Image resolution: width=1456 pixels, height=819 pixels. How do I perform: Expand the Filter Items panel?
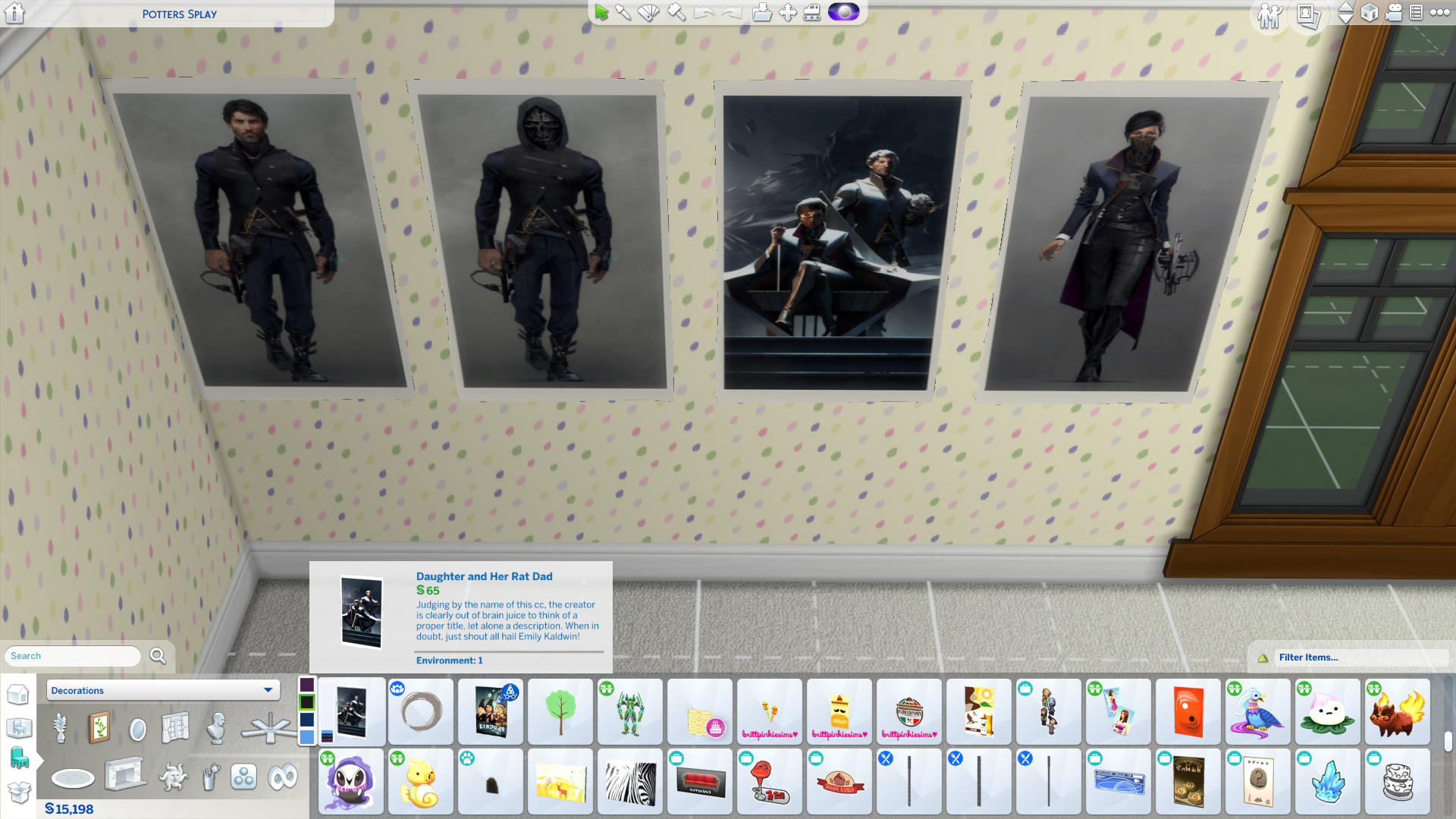tap(1350, 657)
